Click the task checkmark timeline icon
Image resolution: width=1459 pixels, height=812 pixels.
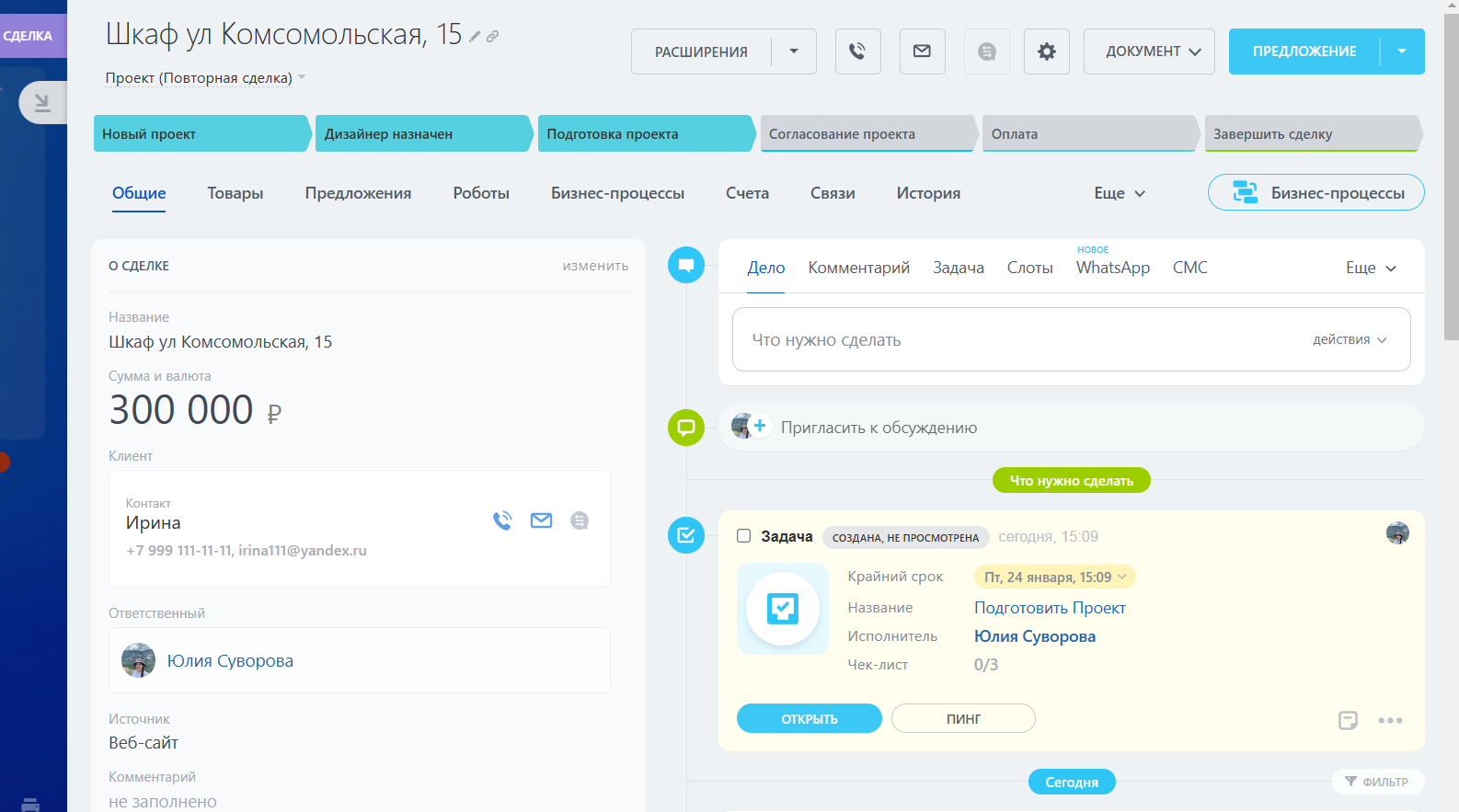tap(686, 535)
